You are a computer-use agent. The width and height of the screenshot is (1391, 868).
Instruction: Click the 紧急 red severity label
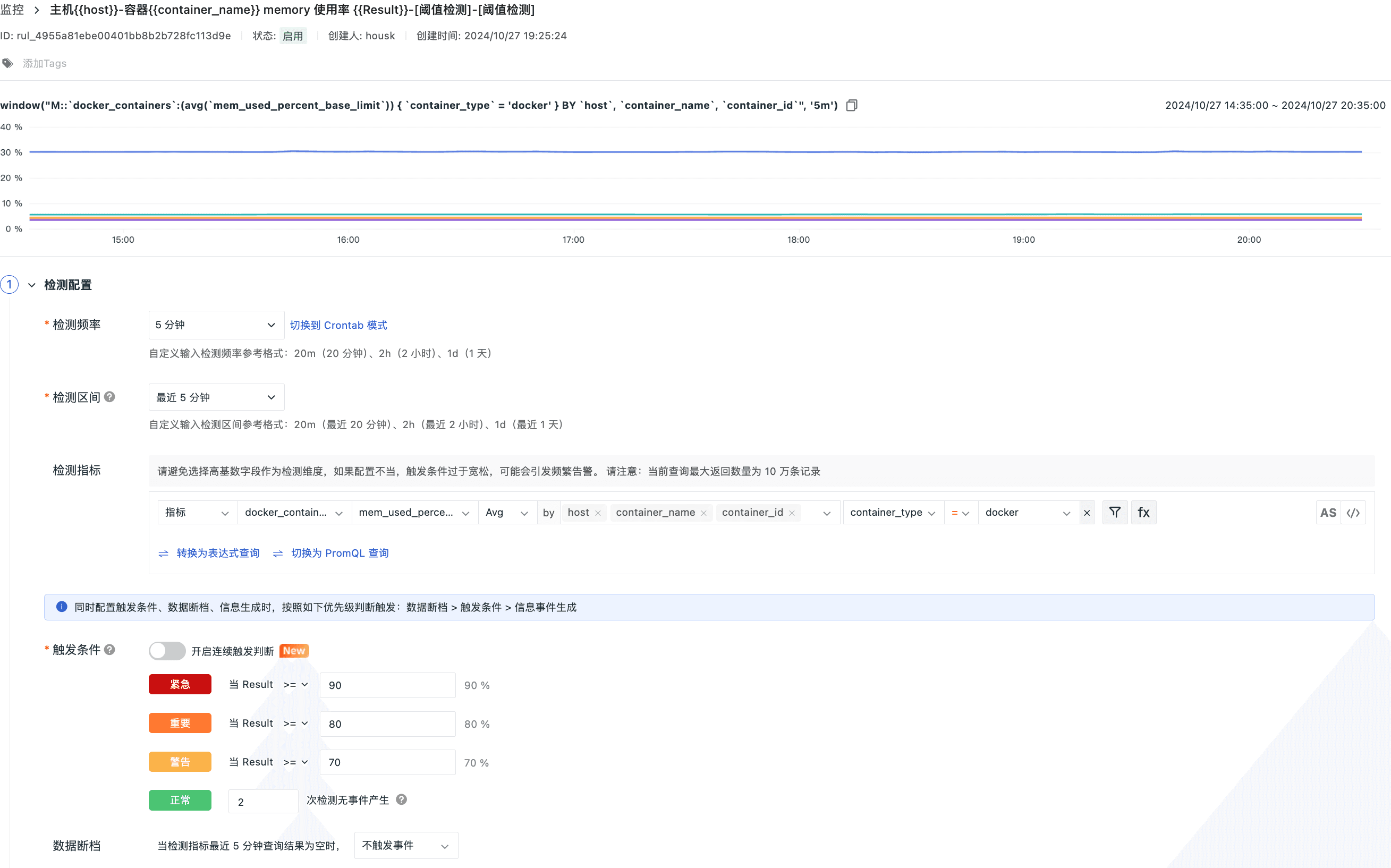(180, 684)
